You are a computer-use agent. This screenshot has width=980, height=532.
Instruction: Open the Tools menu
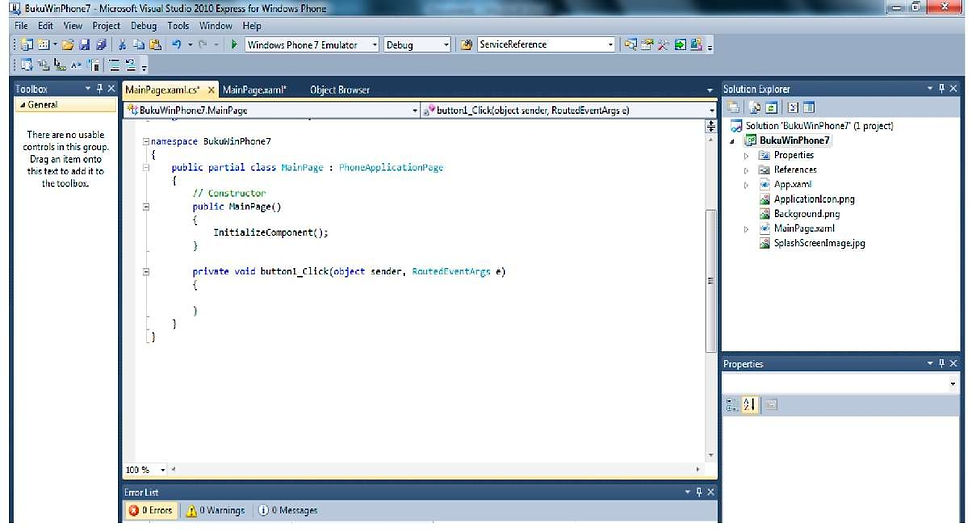(178, 26)
